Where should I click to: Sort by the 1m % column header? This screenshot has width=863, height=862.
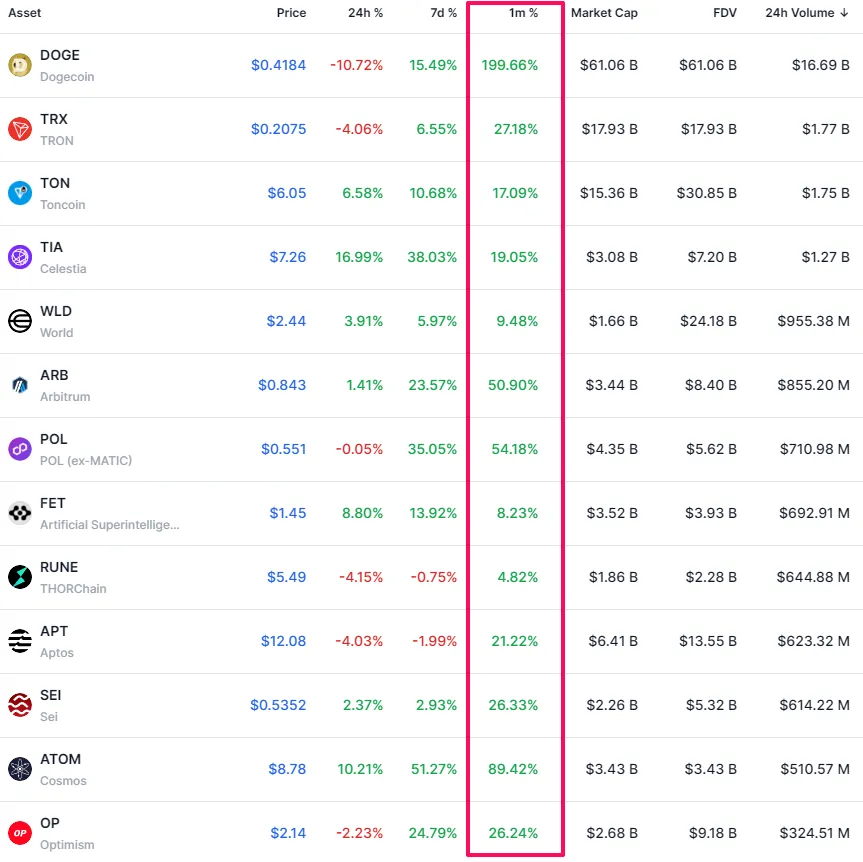(523, 13)
